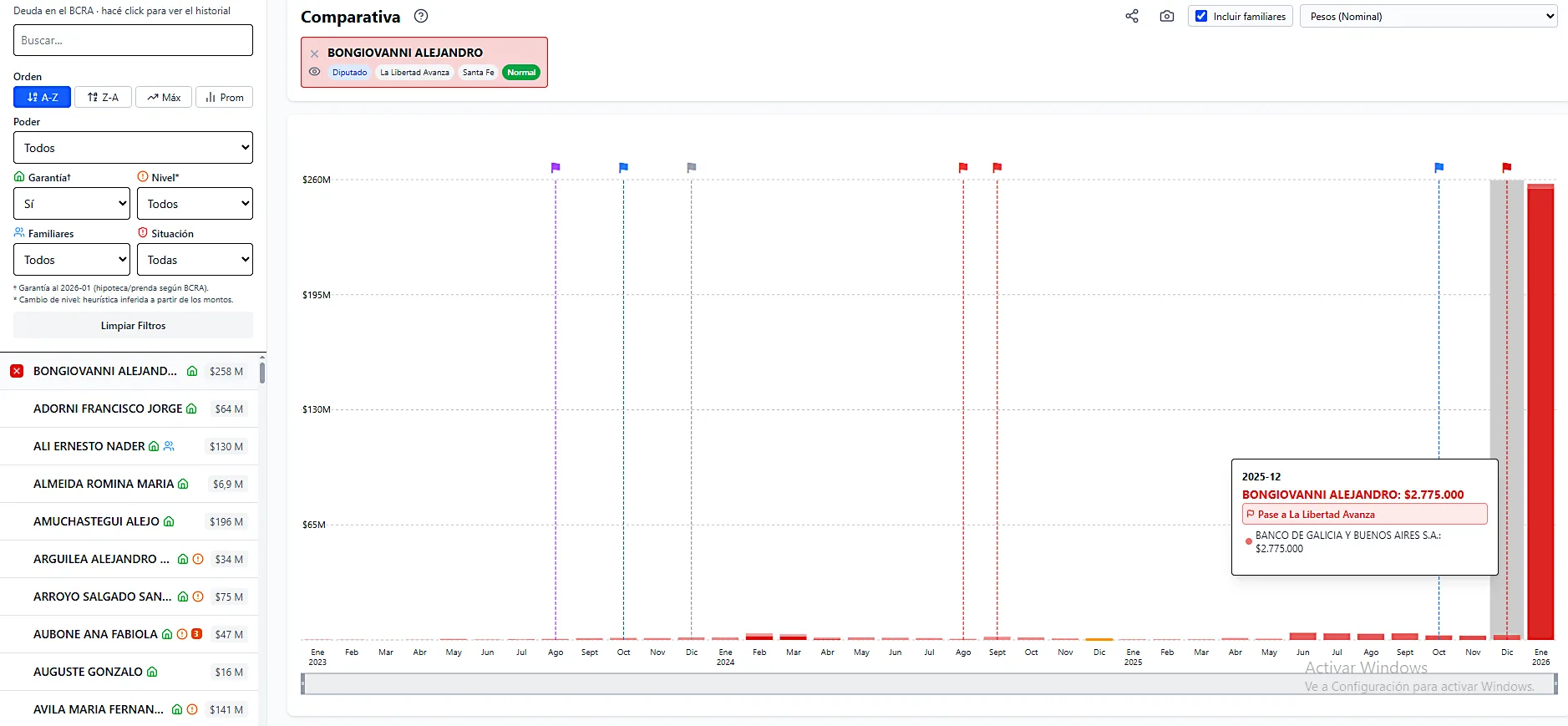Click the share icon in the Comparativa header
The height and width of the screenshot is (726, 1568).
(1132, 16)
